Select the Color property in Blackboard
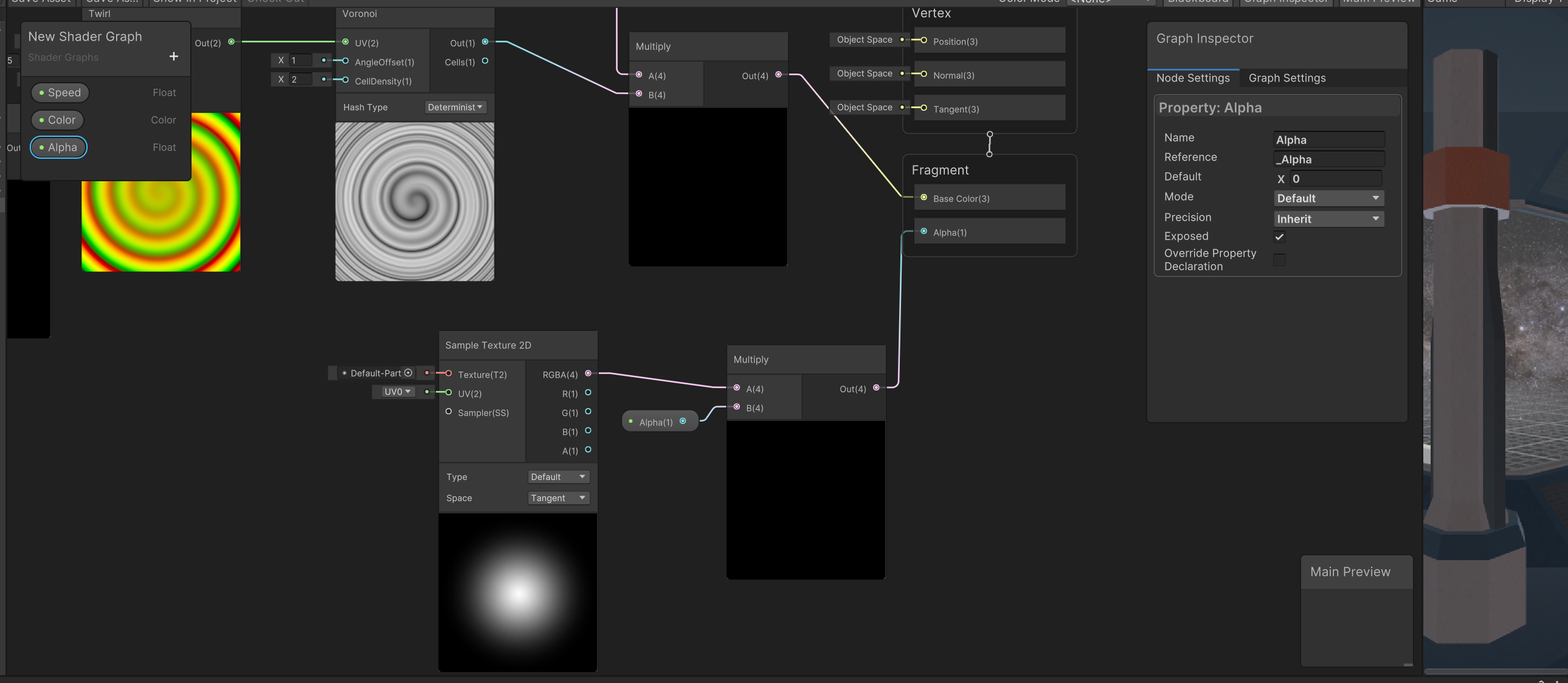 (x=58, y=120)
